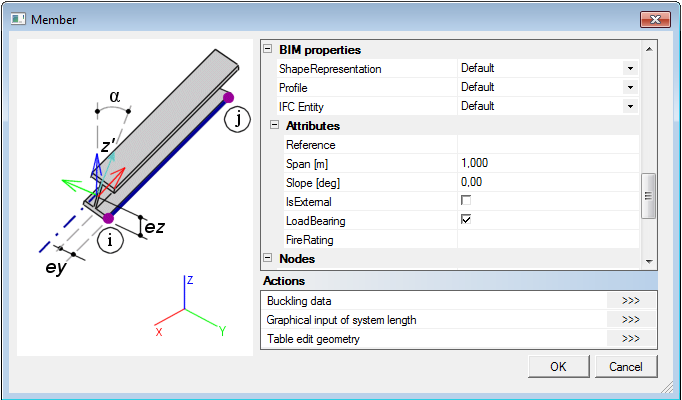This screenshot has height=400, width=682.
Task: Collapse the BIM properties section
Action: pyautogui.click(x=268, y=50)
